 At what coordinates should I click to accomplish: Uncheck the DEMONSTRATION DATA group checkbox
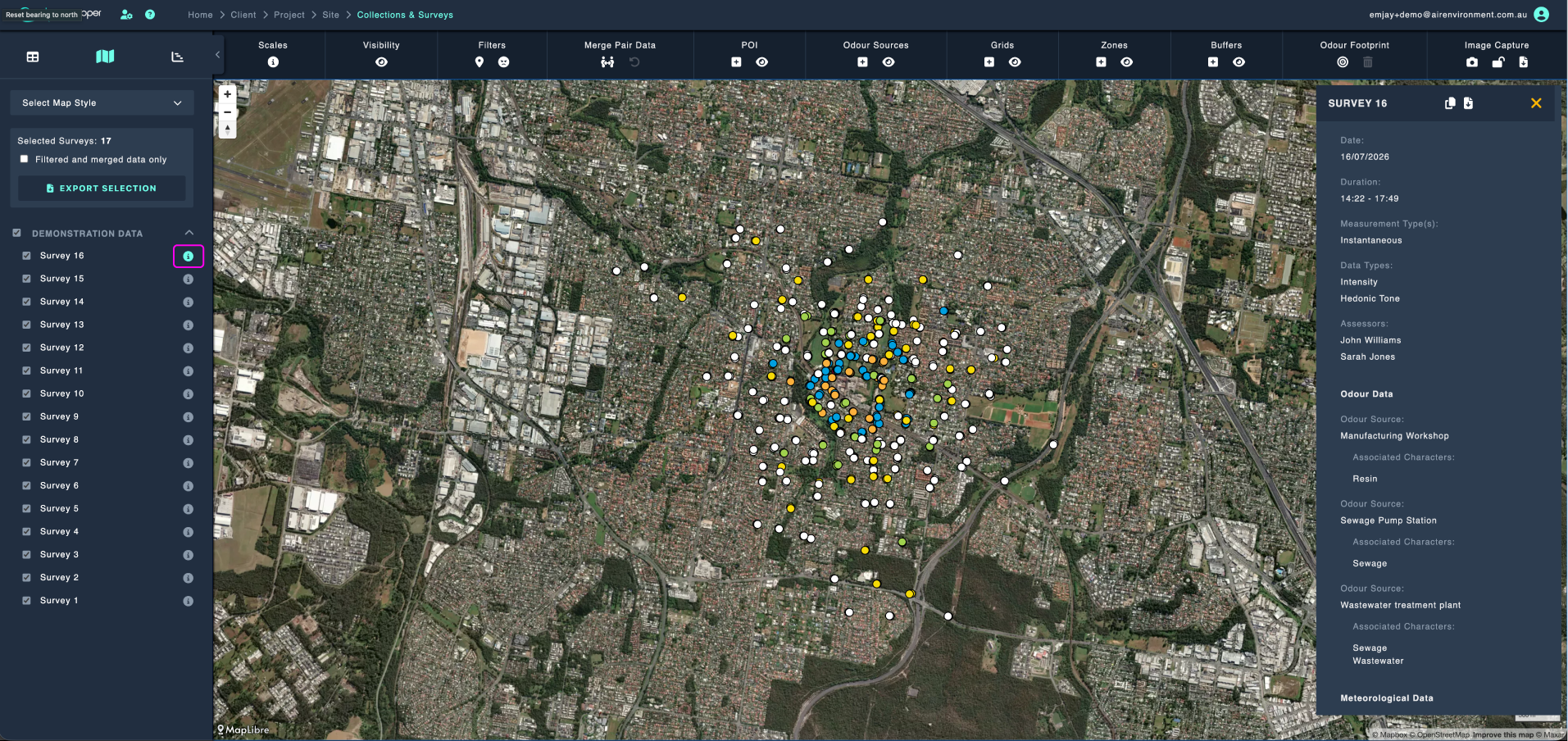(x=17, y=233)
